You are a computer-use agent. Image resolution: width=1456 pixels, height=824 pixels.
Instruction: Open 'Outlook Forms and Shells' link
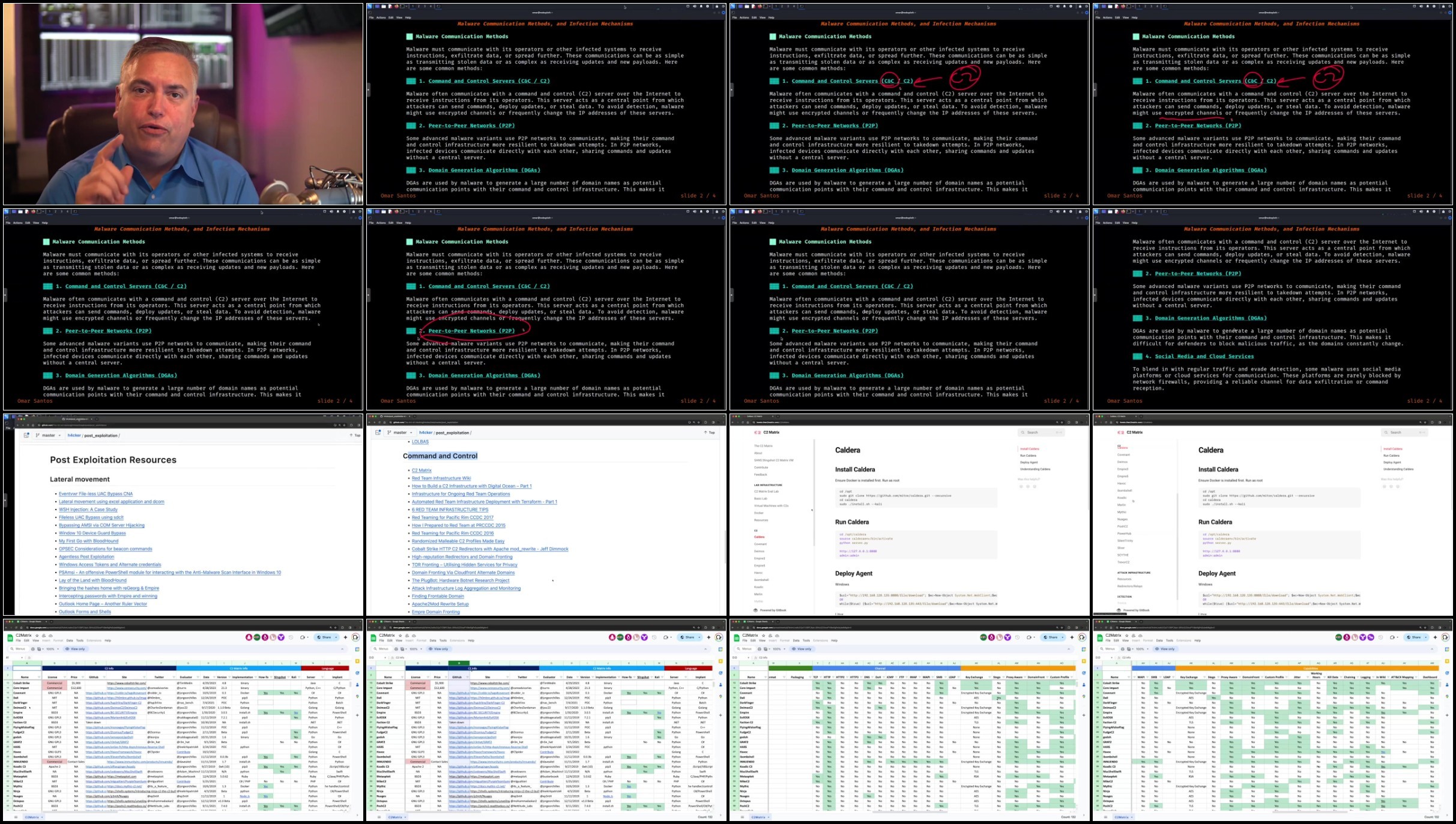(x=85, y=612)
